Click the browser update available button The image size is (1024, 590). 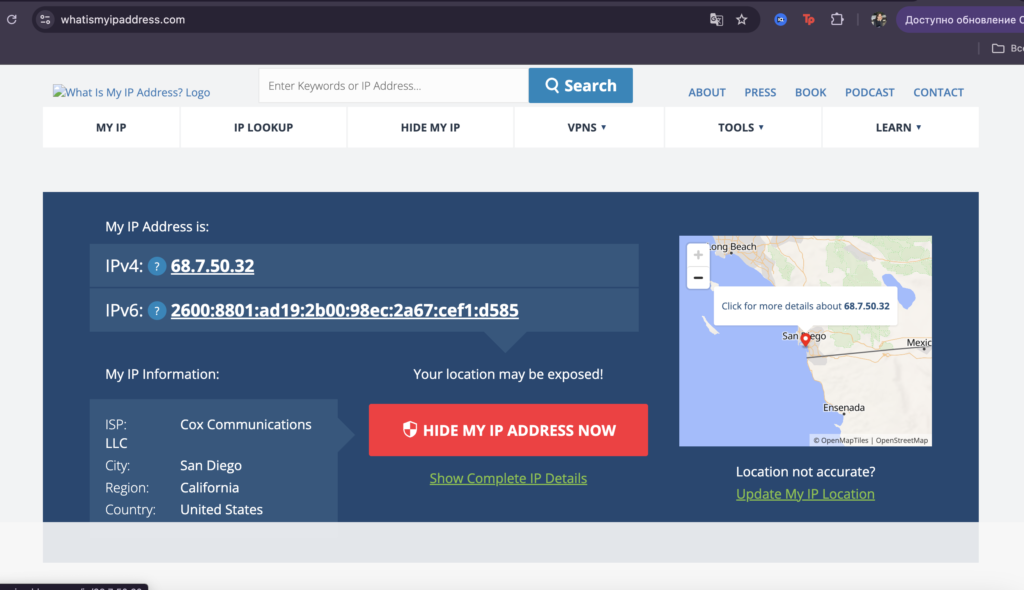(x=960, y=20)
